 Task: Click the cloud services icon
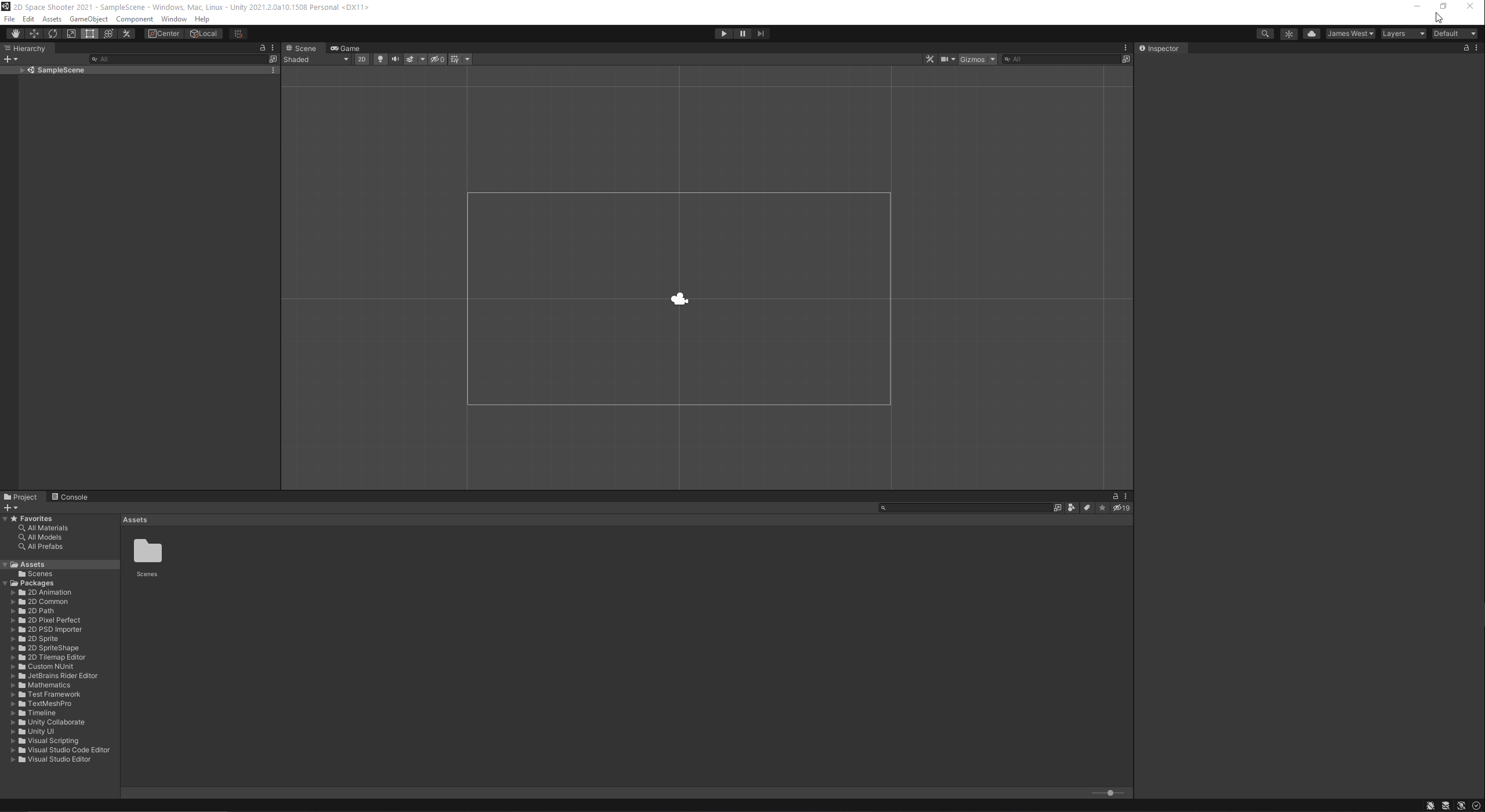coord(1311,34)
